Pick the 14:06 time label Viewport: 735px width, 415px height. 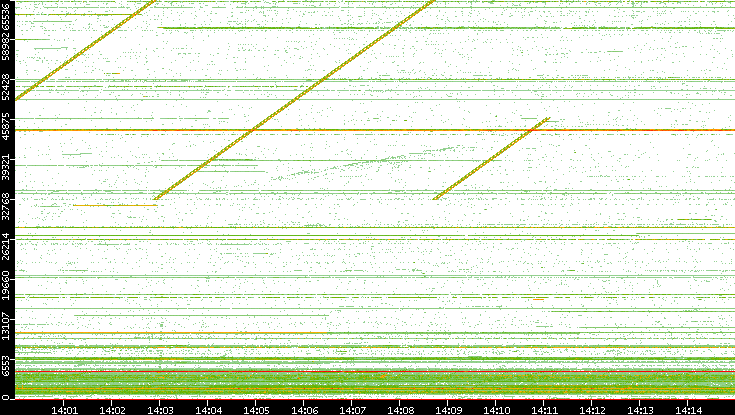[304, 410]
